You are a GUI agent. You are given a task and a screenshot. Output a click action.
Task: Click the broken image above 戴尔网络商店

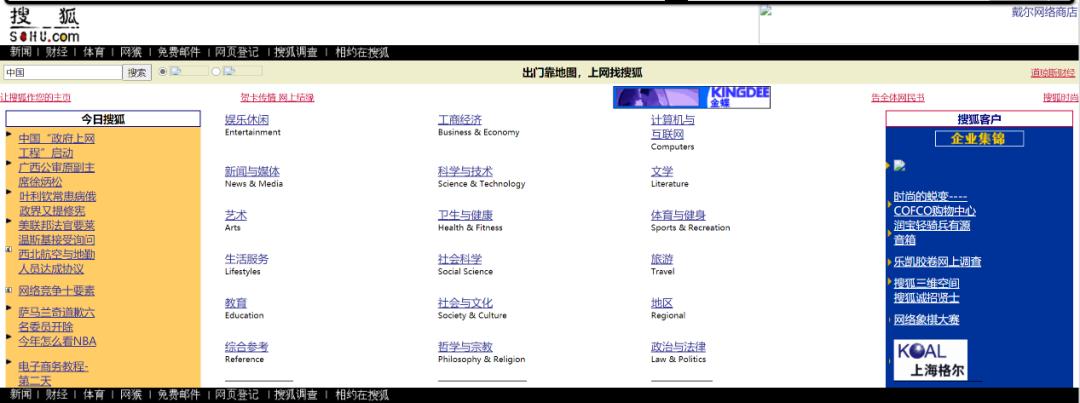pyautogui.click(x=765, y=11)
